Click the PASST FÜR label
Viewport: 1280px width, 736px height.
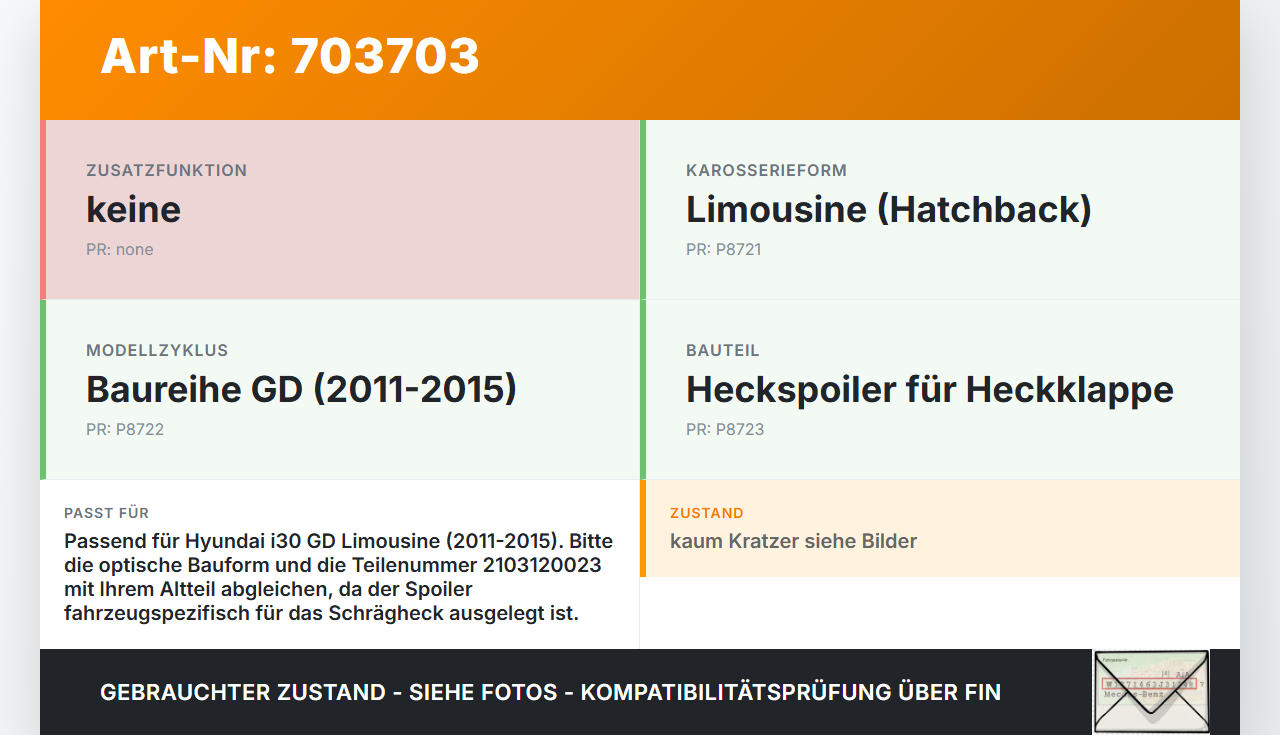[x=106, y=513]
